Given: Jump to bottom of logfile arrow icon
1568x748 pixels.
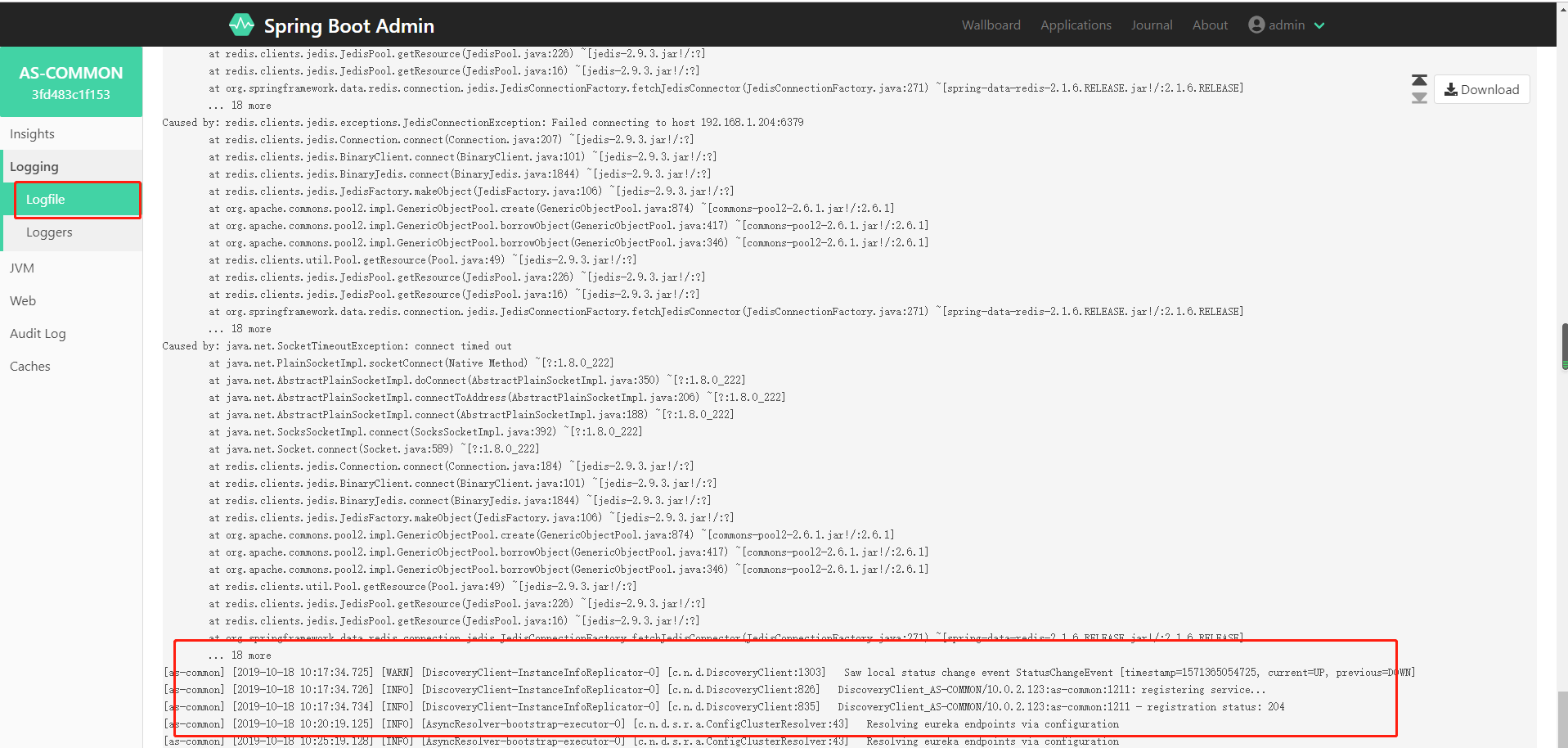Looking at the screenshot, I should (1419, 97).
